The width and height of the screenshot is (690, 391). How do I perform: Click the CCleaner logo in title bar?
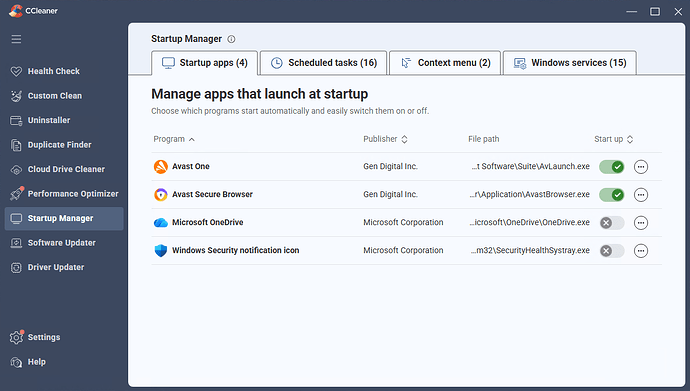pyautogui.click(x=15, y=11)
